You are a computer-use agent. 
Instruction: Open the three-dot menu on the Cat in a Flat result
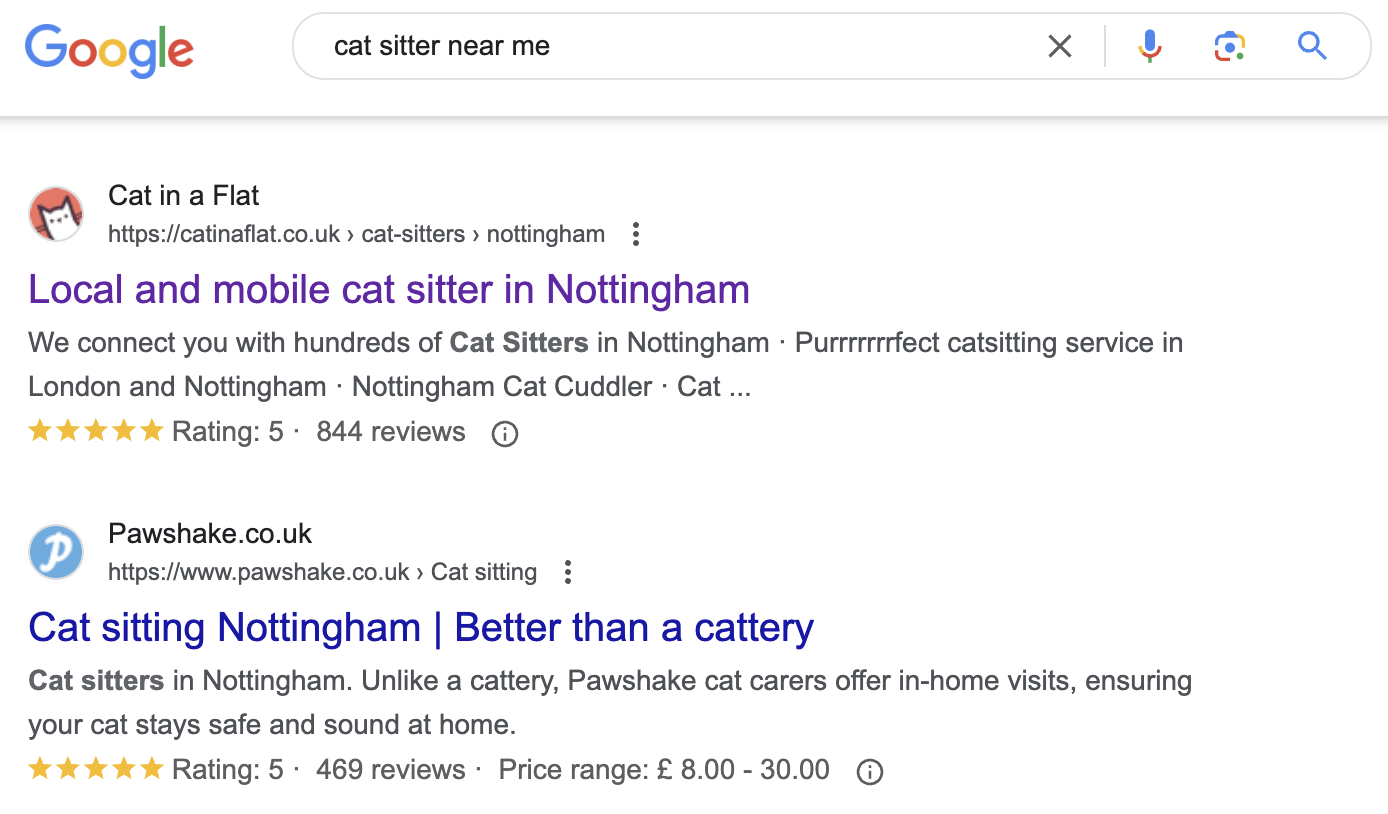(635, 233)
